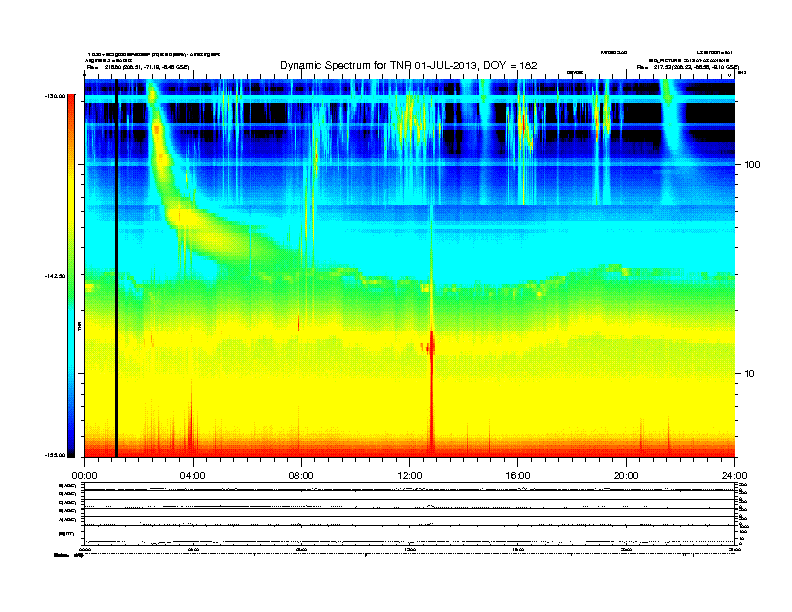
Task: Click the 16:00 time axis label
Action: click(518, 476)
